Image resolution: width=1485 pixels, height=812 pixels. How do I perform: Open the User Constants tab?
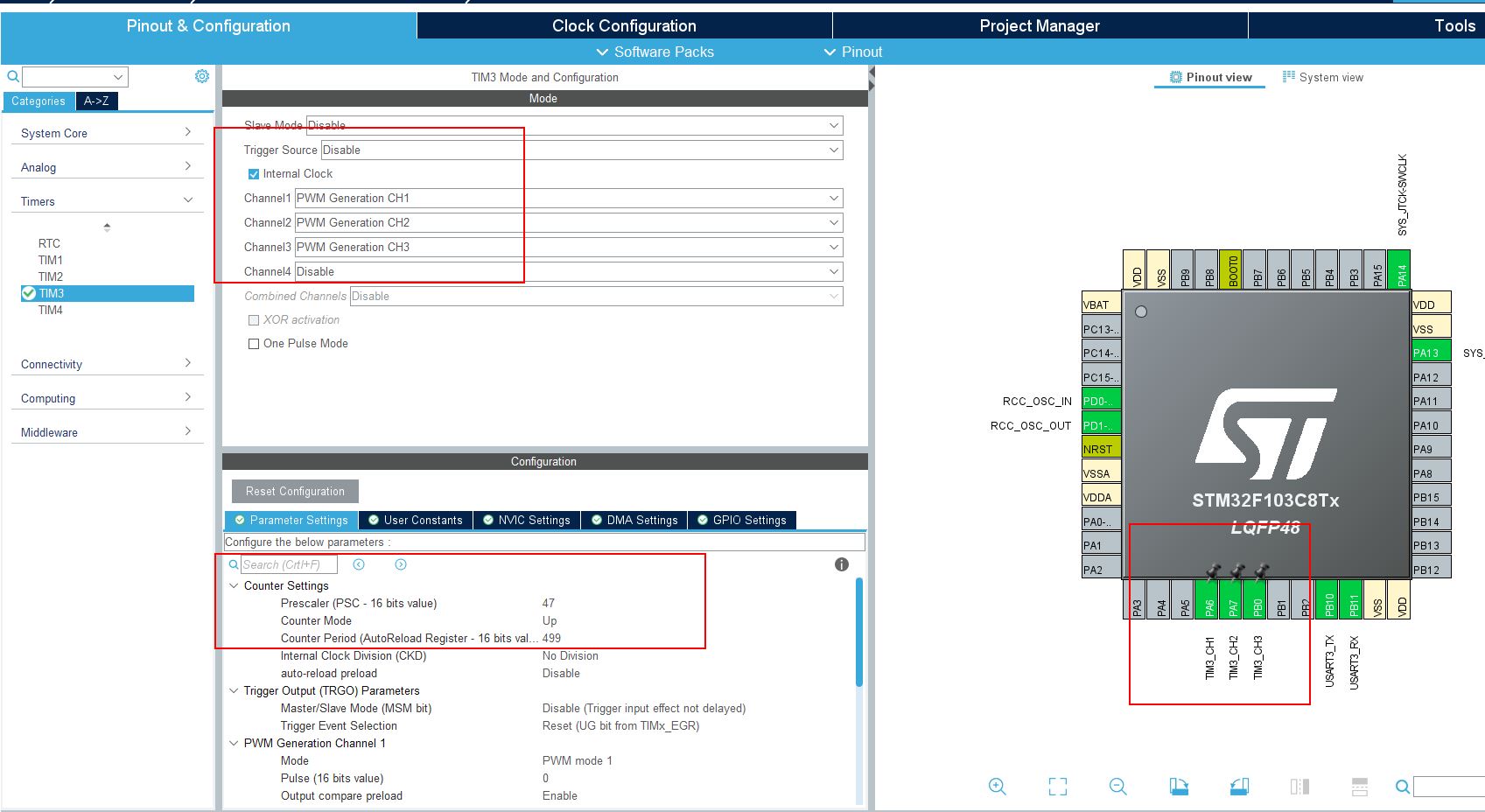point(416,520)
